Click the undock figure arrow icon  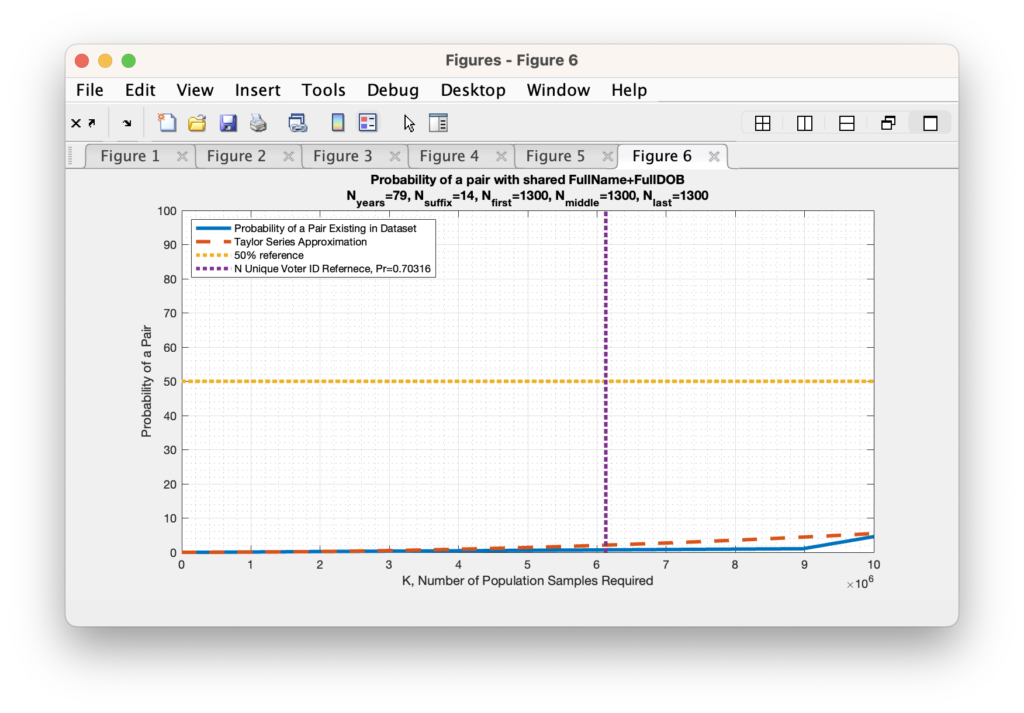coord(92,123)
